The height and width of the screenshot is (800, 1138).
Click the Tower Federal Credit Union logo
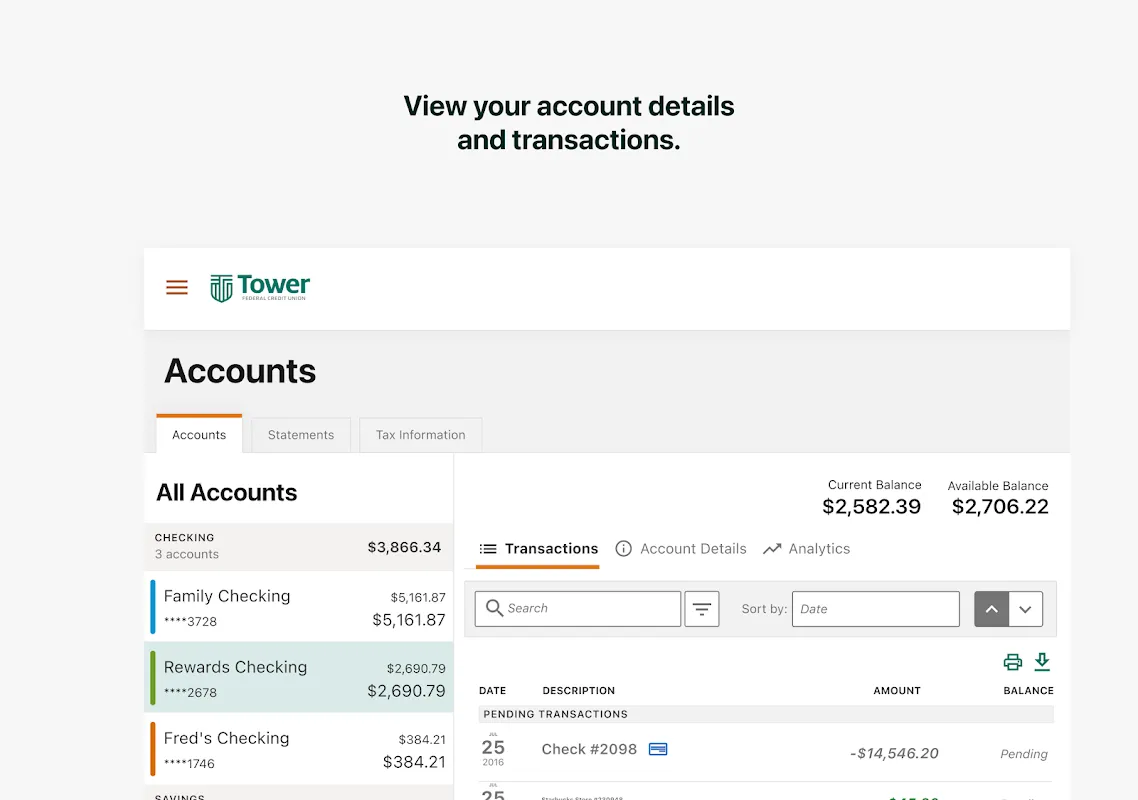260,288
